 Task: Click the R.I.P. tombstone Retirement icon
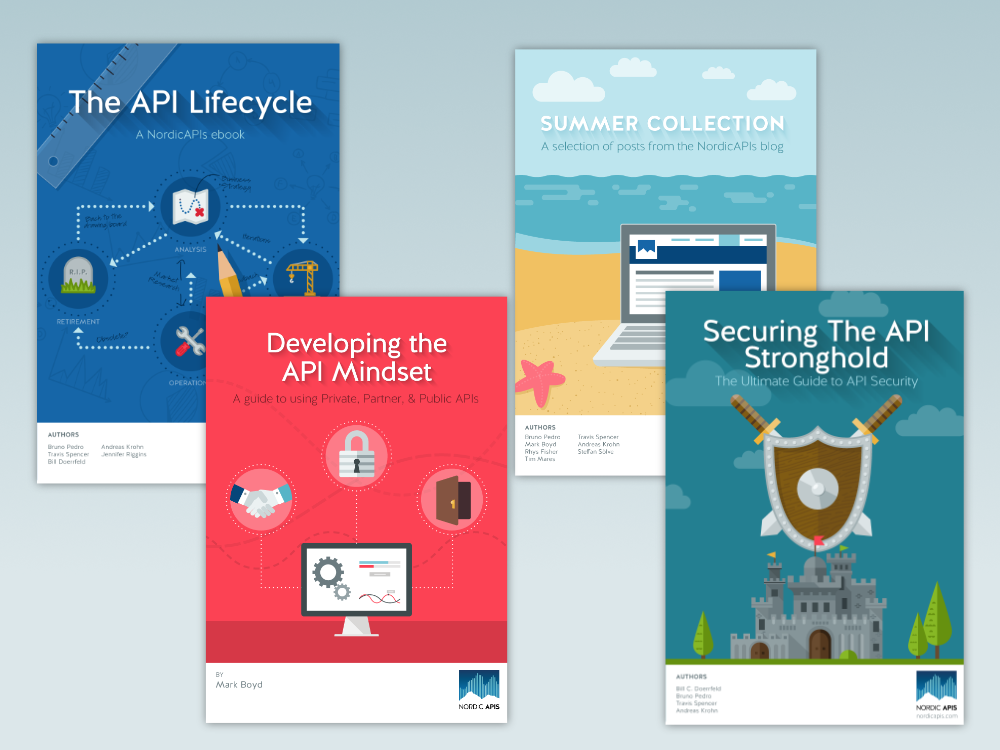78,278
